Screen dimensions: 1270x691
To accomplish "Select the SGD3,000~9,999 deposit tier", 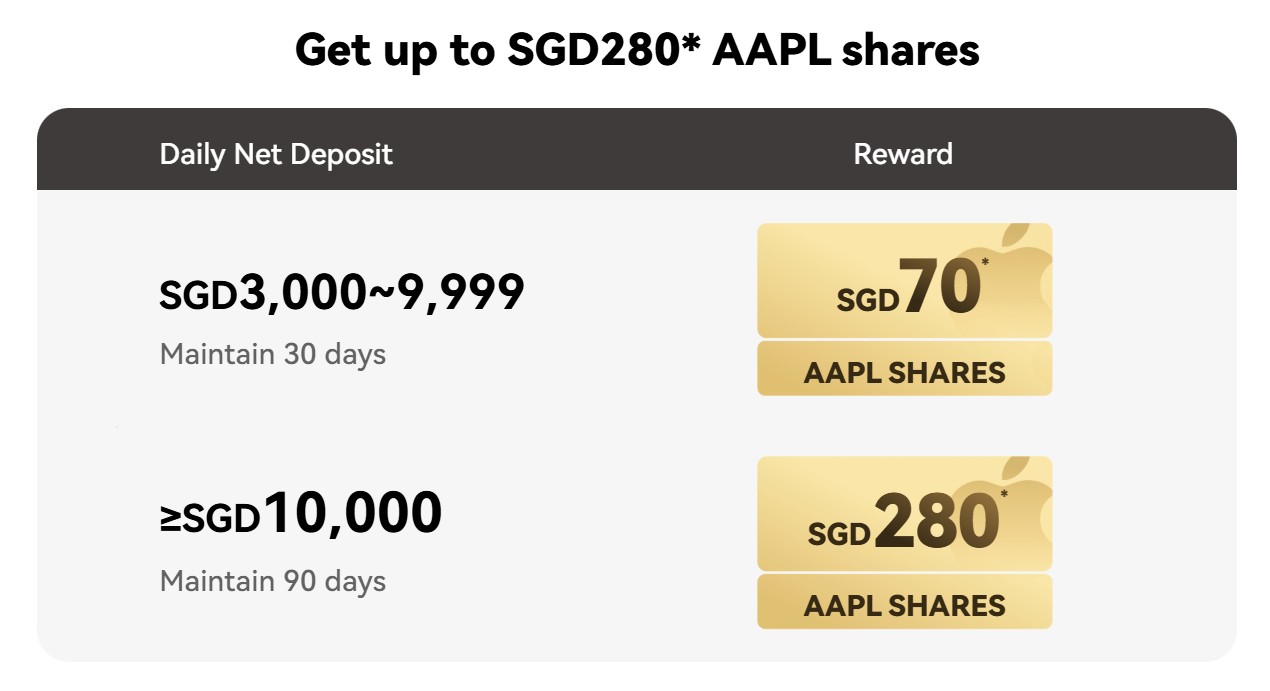I will tap(342, 293).
